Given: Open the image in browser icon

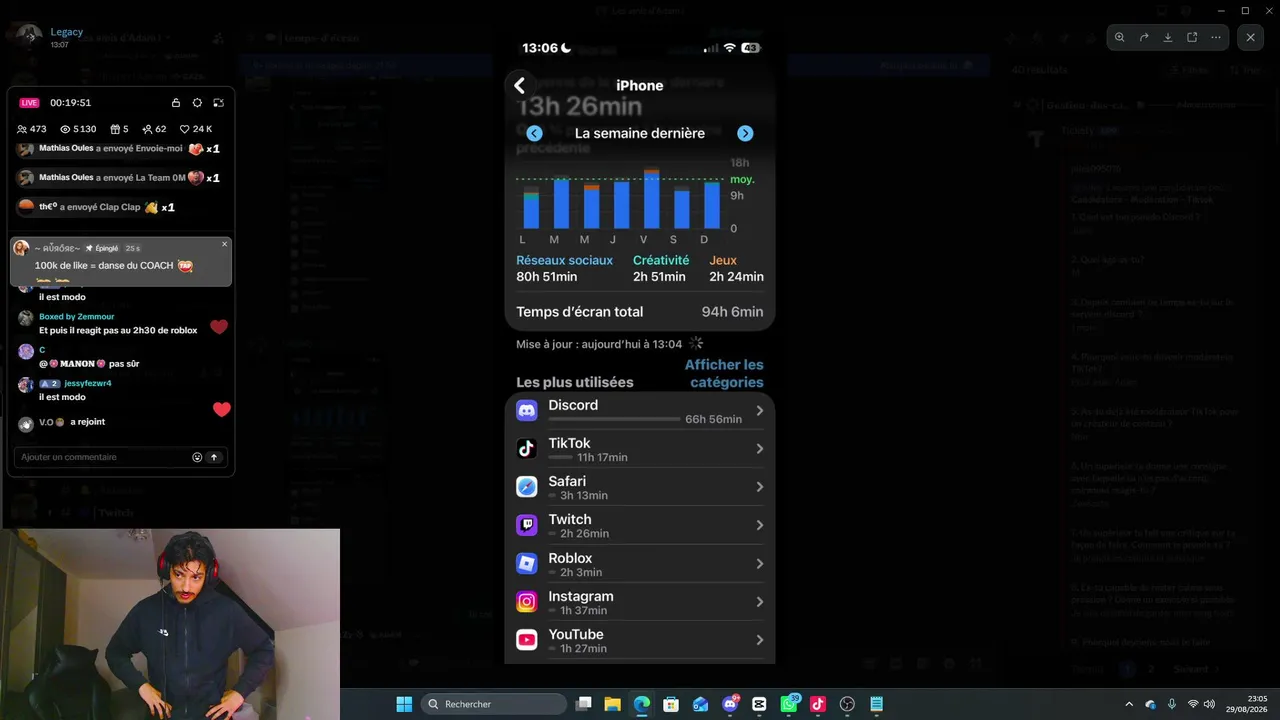Looking at the screenshot, I should (1192, 37).
